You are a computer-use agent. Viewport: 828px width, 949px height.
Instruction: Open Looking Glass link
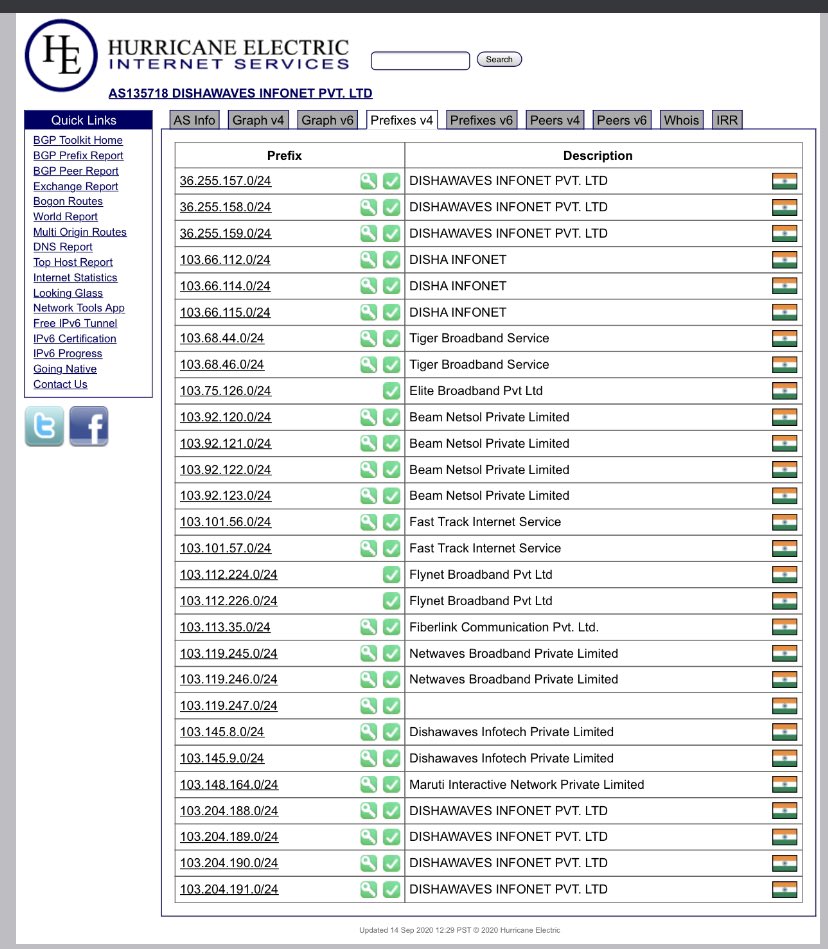tap(68, 293)
